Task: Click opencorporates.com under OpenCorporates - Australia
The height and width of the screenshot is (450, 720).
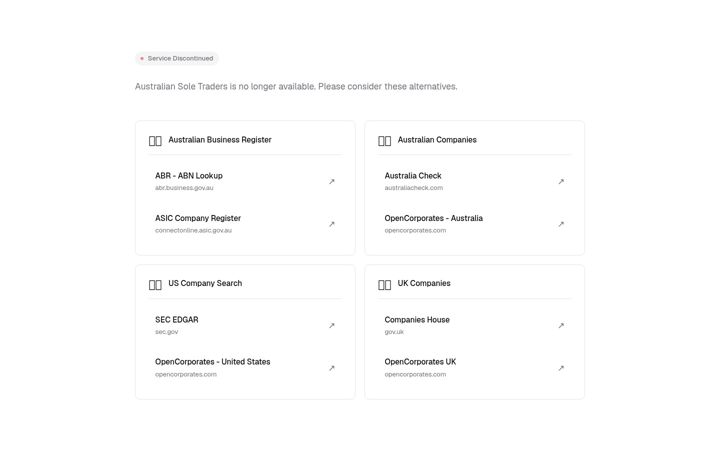Action: (x=415, y=231)
